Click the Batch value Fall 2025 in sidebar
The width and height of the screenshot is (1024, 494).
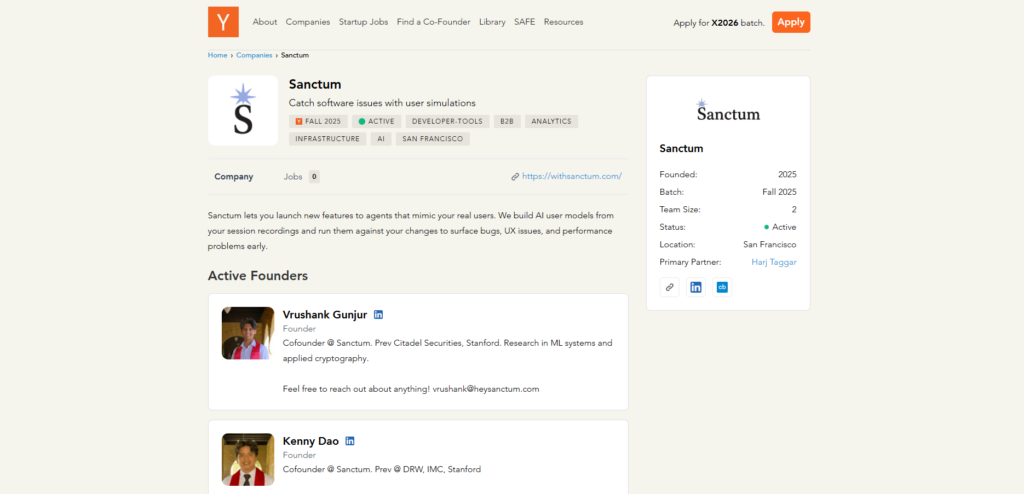pos(779,192)
